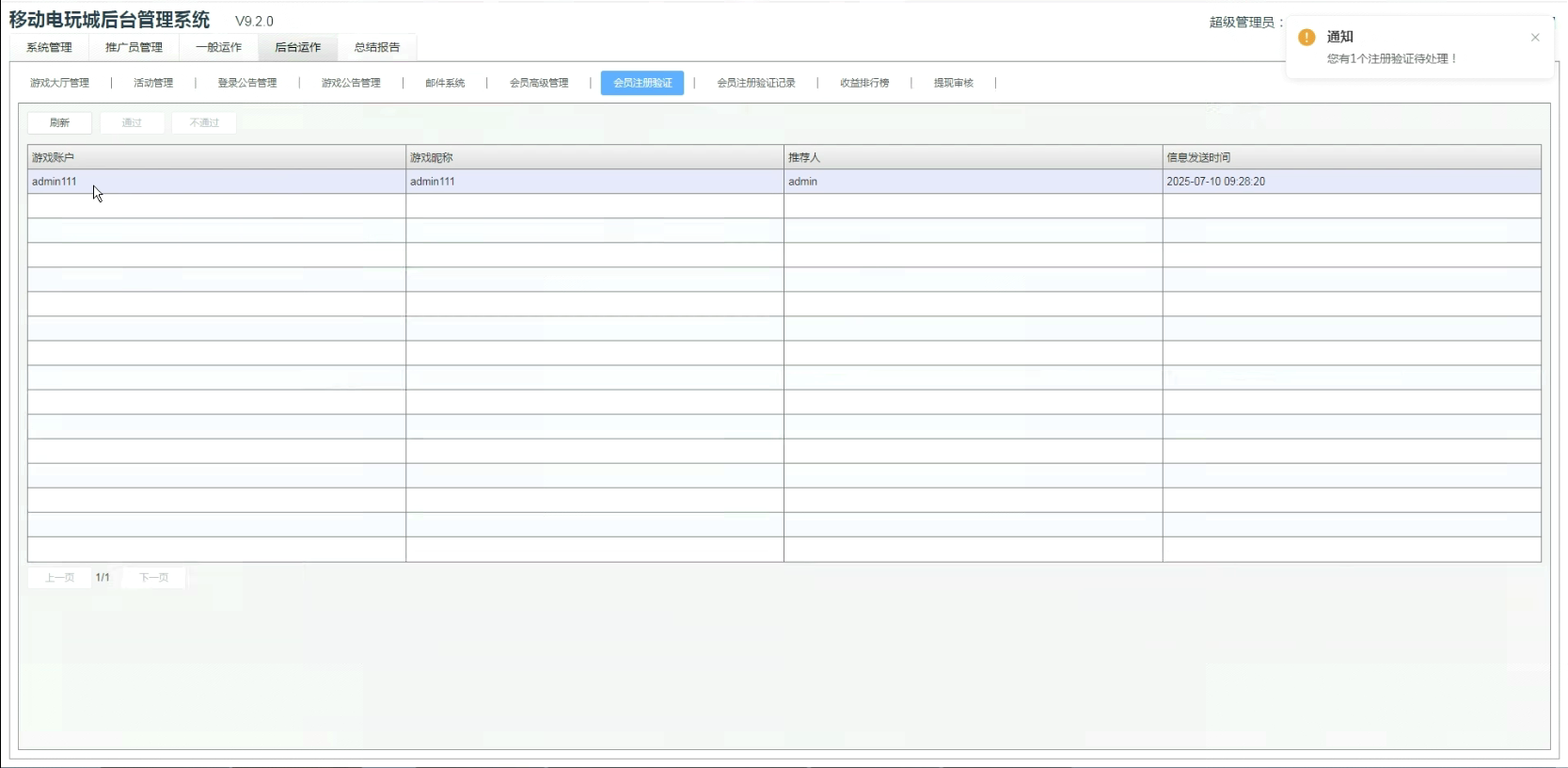The height and width of the screenshot is (768, 1568).
Task: Click the 下一页 next page button
Action: 153,578
